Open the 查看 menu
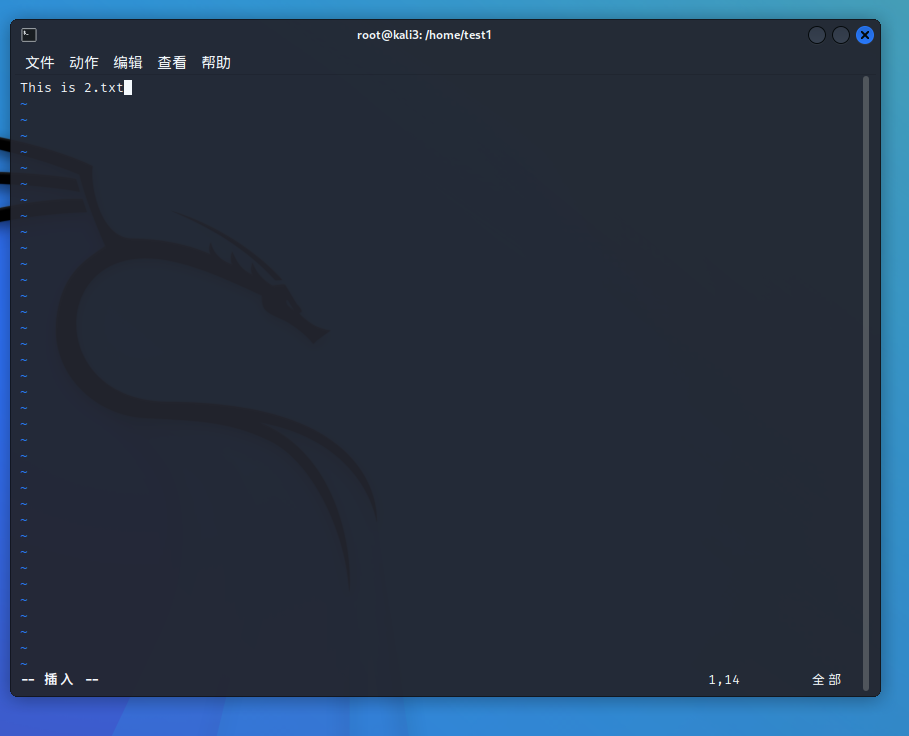Screen dimensions: 909x736 [x=172, y=63]
